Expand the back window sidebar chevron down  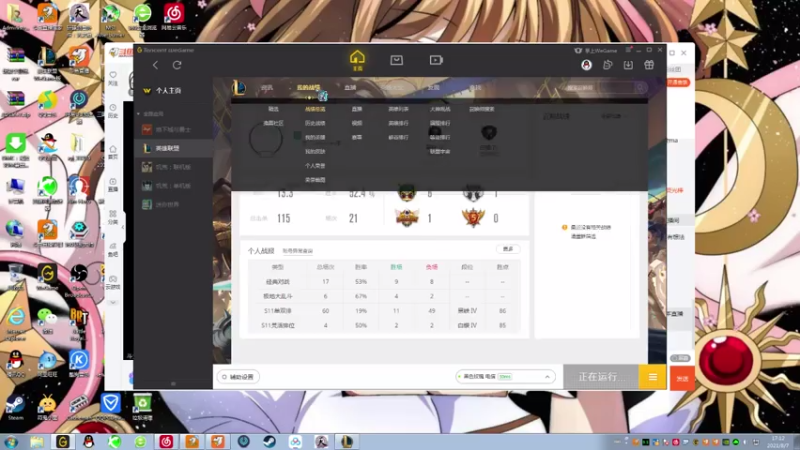click(113, 303)
